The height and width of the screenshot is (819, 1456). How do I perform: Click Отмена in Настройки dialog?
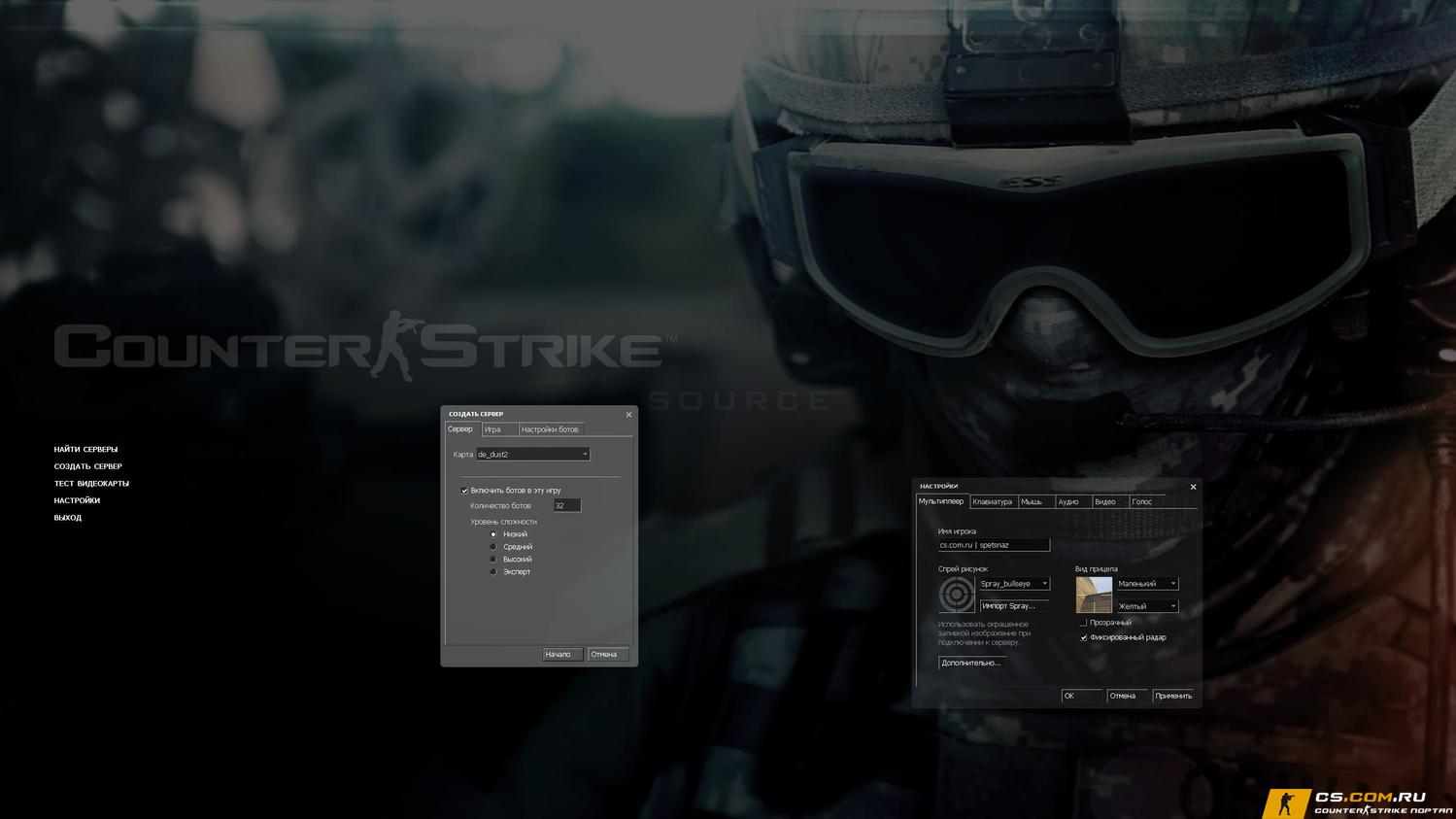[x=1127, y=696]
